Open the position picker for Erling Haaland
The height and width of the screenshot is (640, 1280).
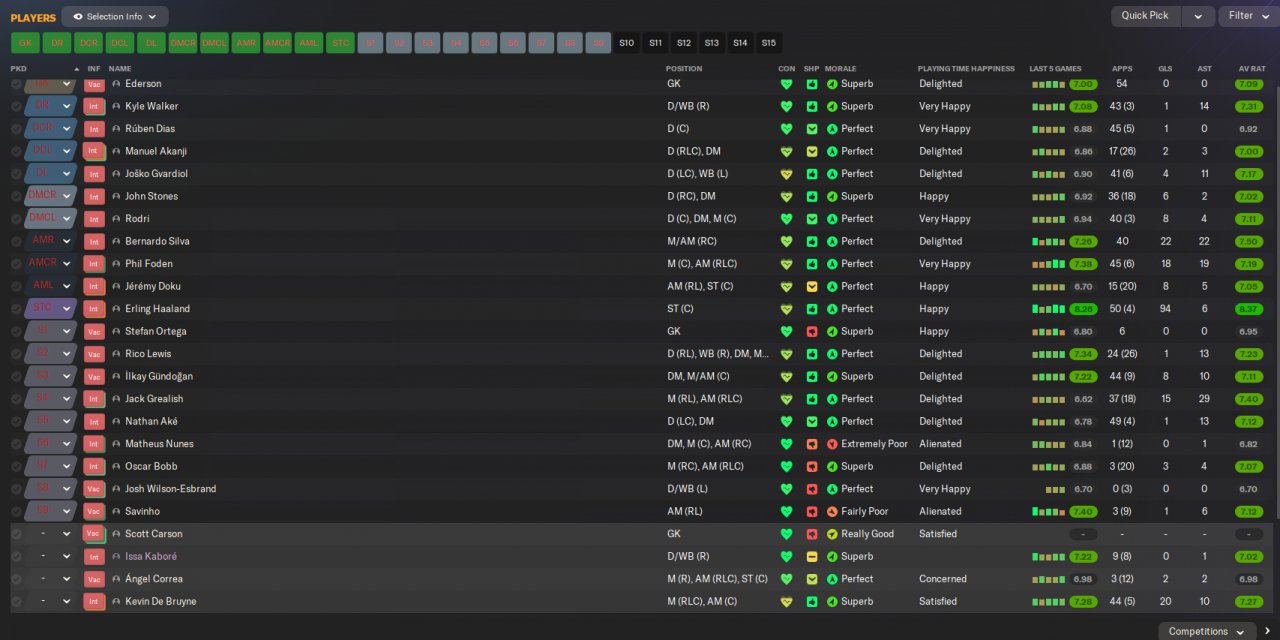click(x=52, y=309)
